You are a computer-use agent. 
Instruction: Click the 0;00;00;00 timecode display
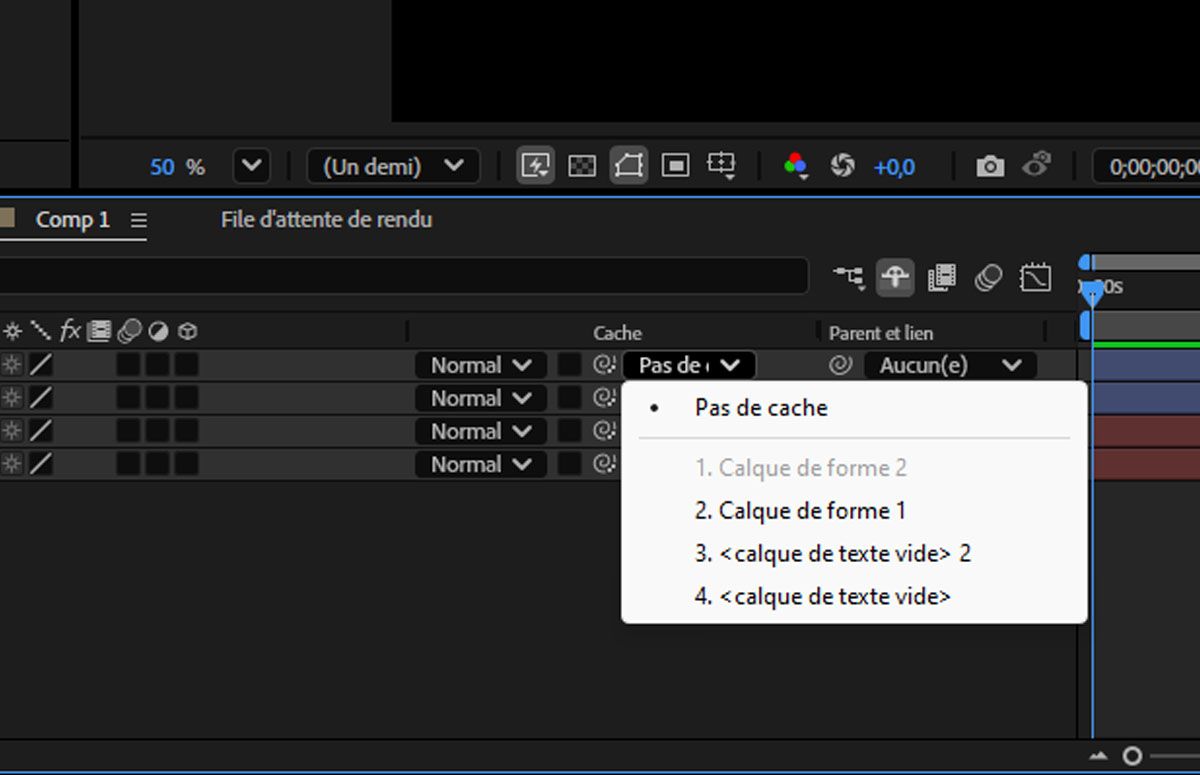[1146, 166]
